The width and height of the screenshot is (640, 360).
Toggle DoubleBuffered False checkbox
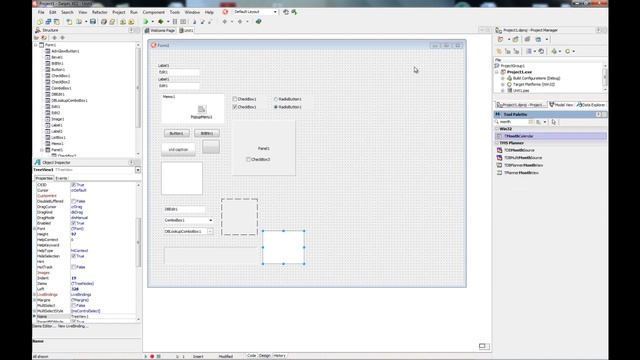74,201
